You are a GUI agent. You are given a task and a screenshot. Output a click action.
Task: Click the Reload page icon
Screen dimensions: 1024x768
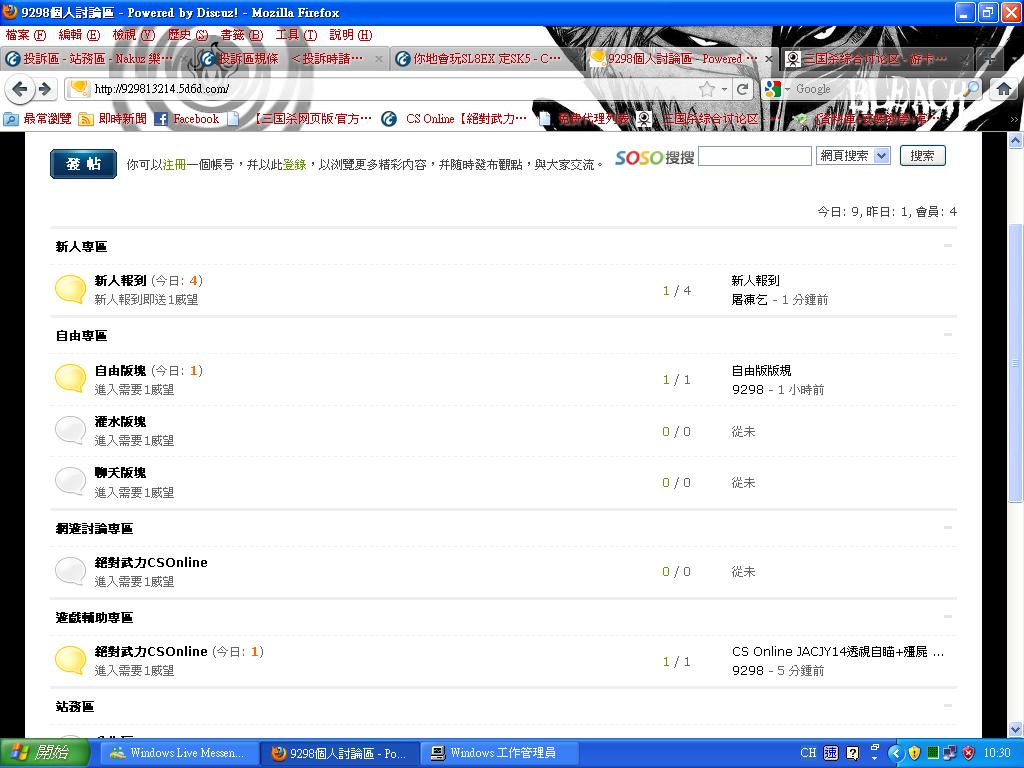click(x=742, y=89)
